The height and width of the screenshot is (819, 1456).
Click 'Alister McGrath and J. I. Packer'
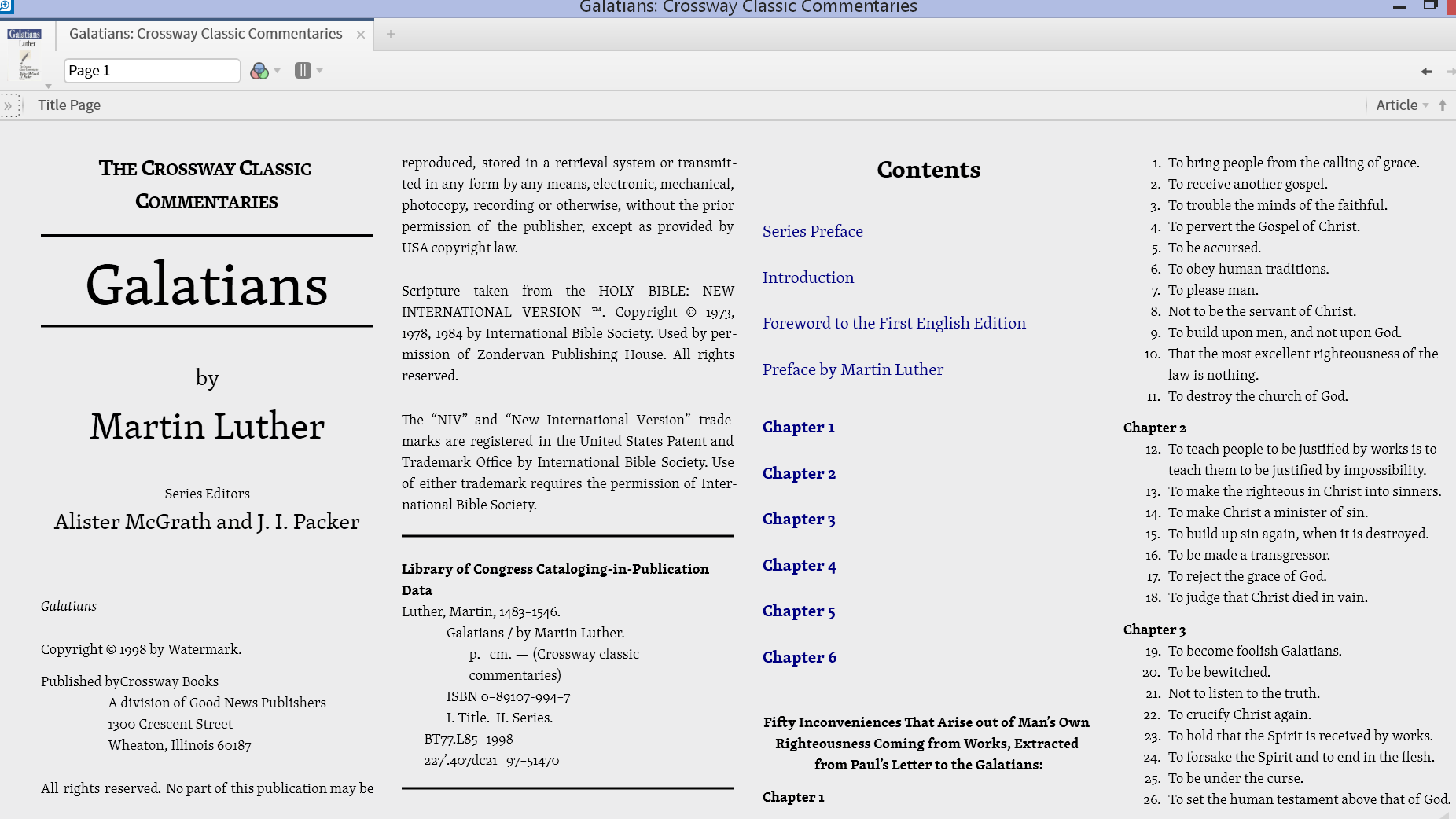click(207, 522)
